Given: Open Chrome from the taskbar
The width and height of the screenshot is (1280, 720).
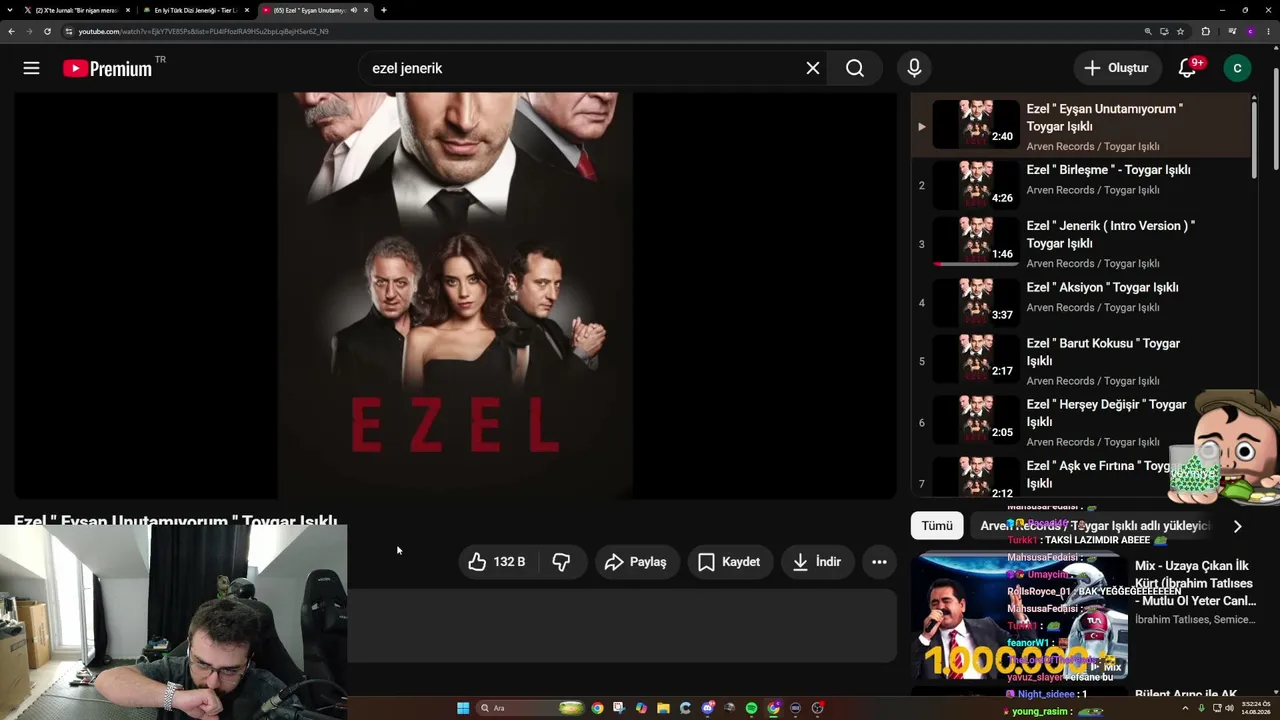Looking at the screenshot, I should click(x=597, y=708).
